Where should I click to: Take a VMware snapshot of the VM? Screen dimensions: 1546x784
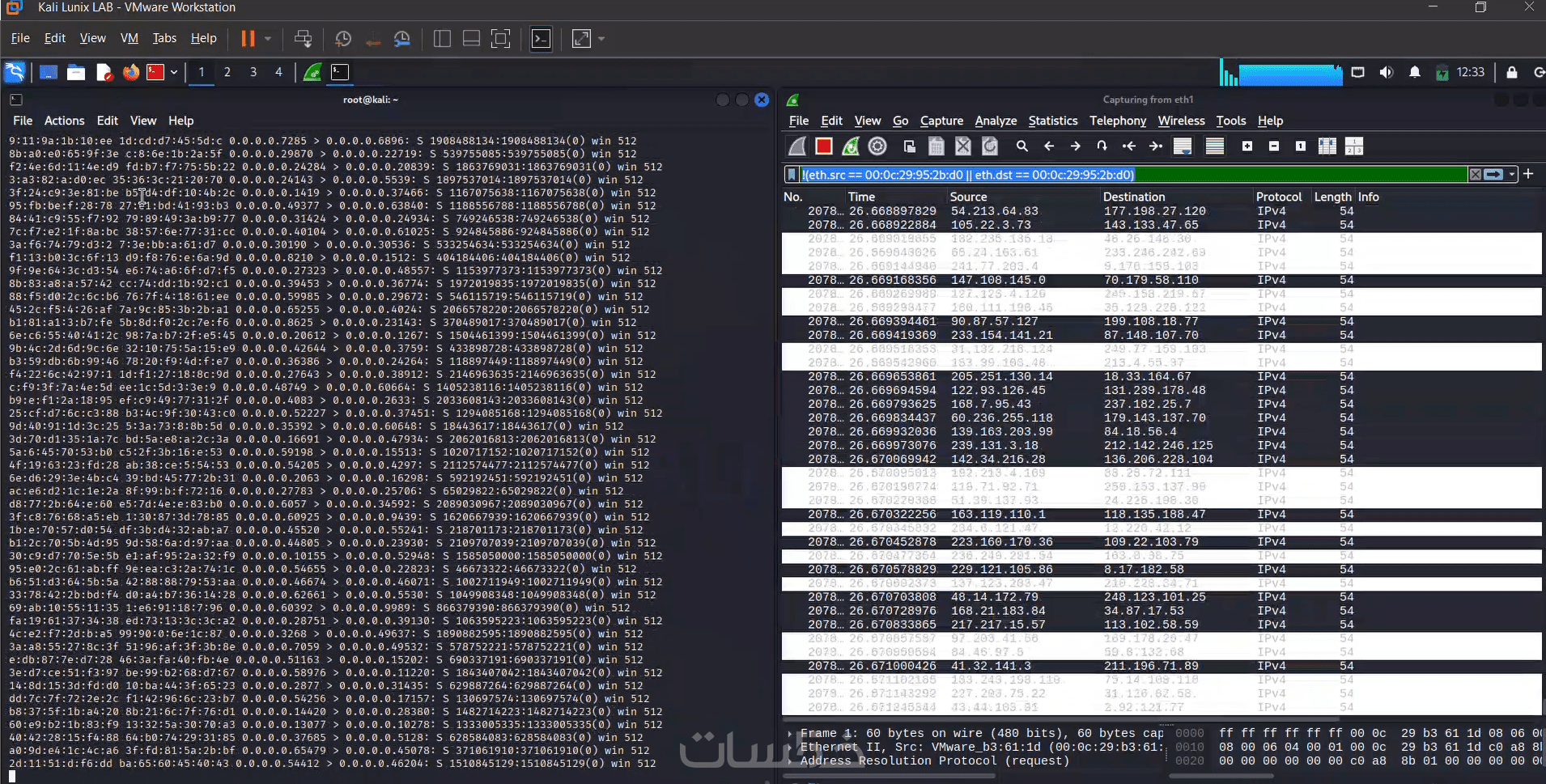click(x=343, y=39)
